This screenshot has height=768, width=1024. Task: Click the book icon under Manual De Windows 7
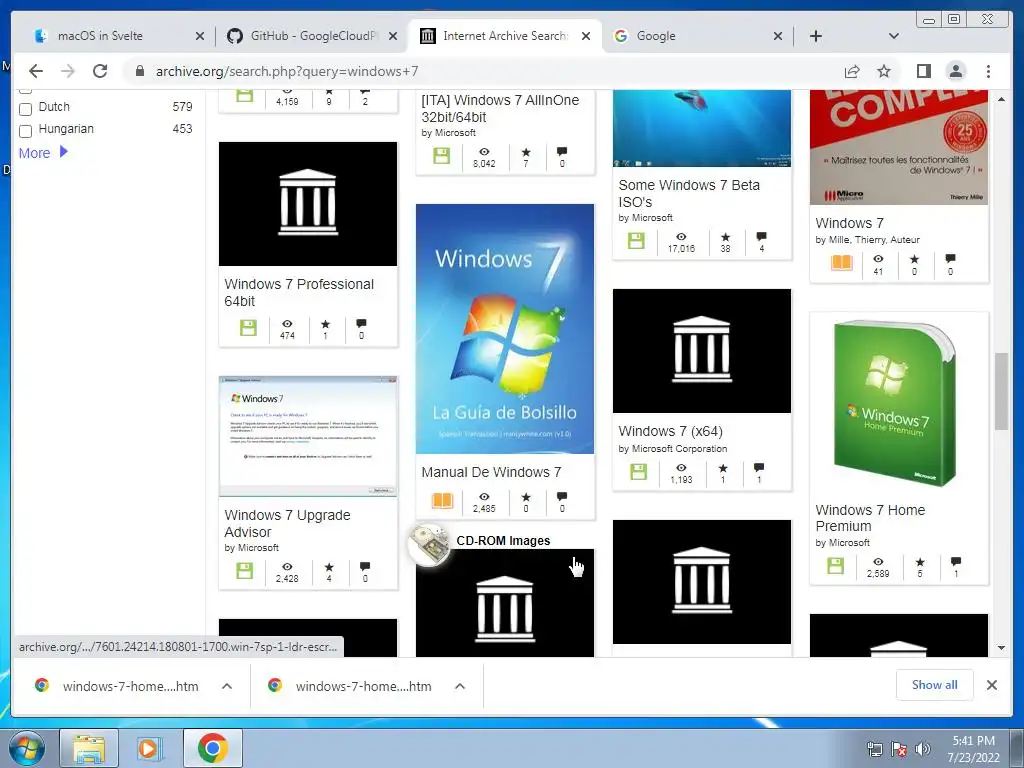[442, 501]
